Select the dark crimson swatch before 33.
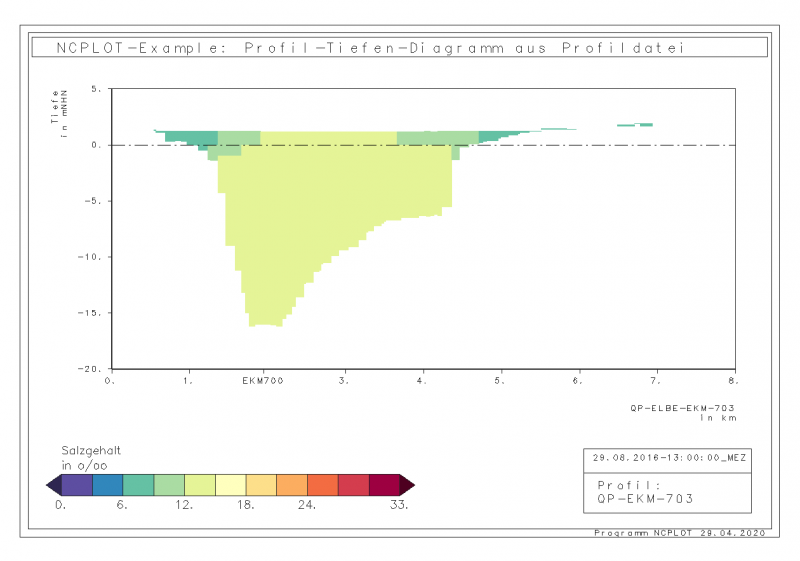 (x=384, y=485)
